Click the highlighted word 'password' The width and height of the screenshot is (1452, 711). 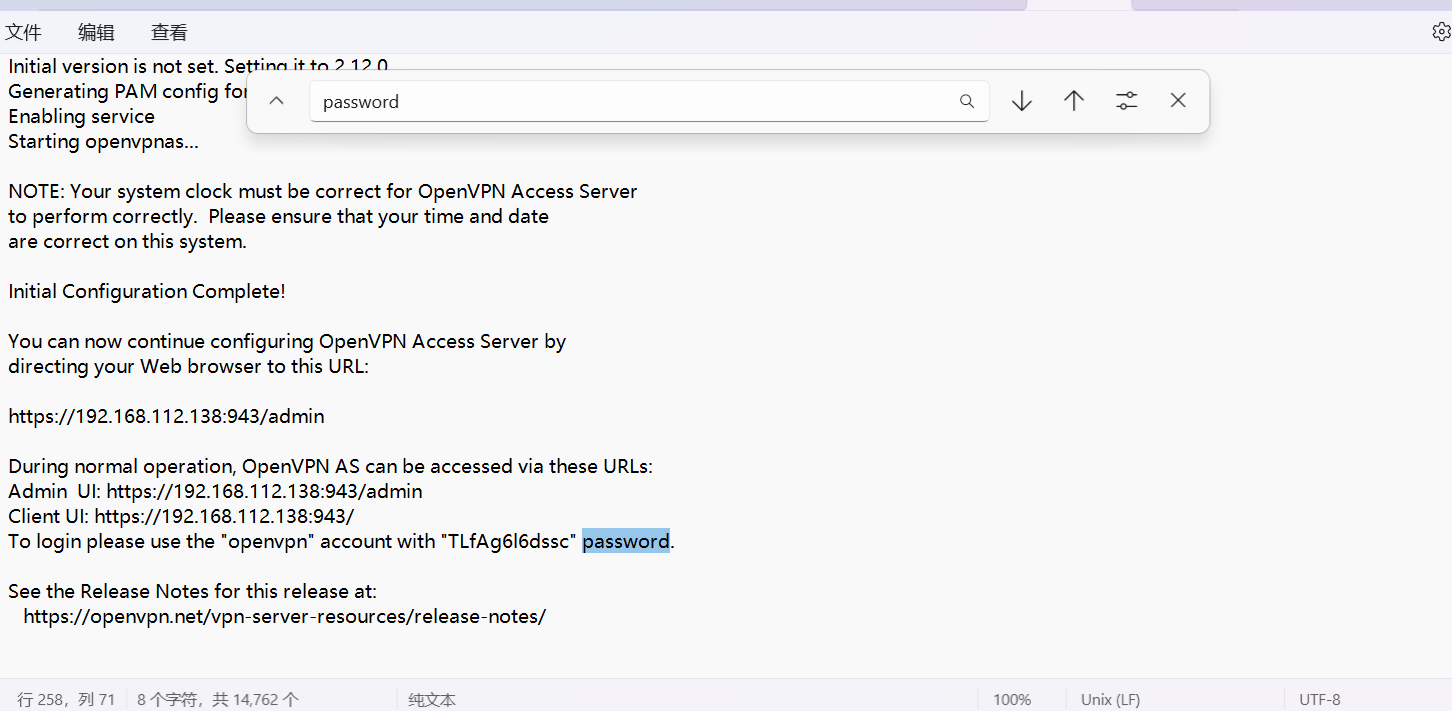click(626, 541)
